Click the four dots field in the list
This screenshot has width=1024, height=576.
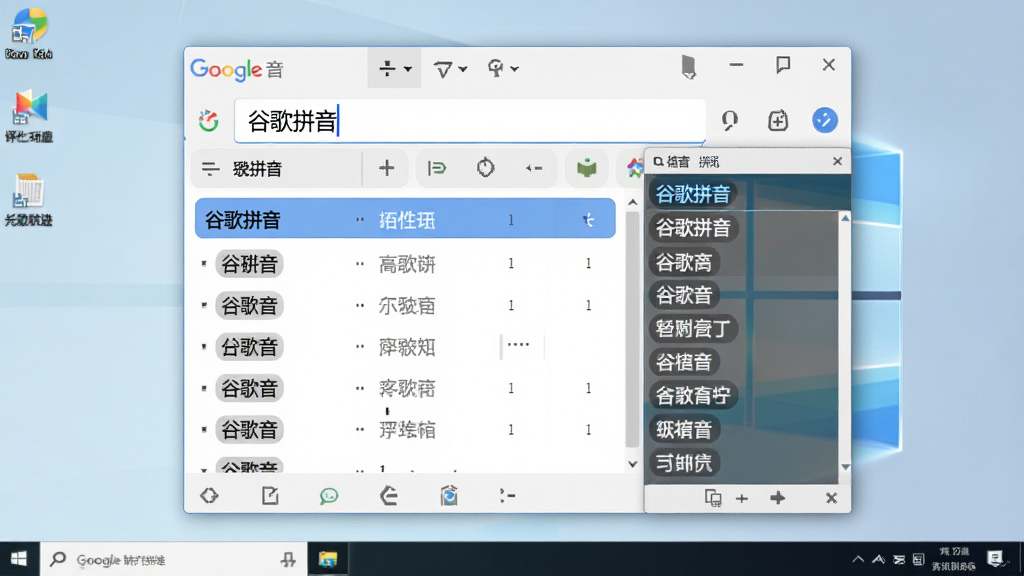(520, 346)
